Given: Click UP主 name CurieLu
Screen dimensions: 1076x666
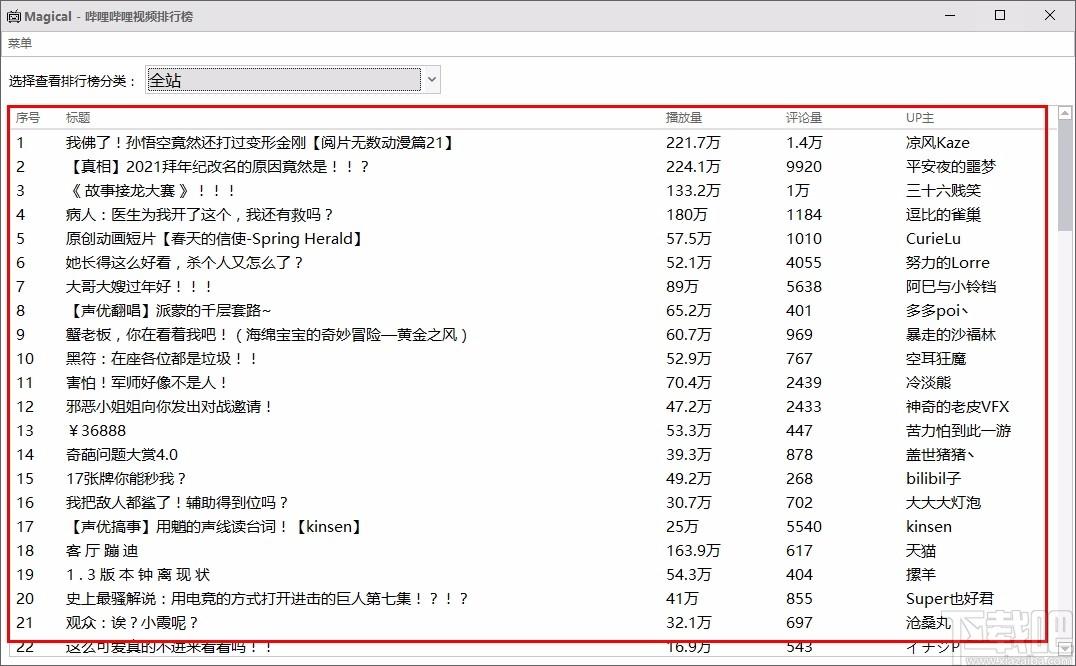Looking at the screenshot, I should [933, 239].
